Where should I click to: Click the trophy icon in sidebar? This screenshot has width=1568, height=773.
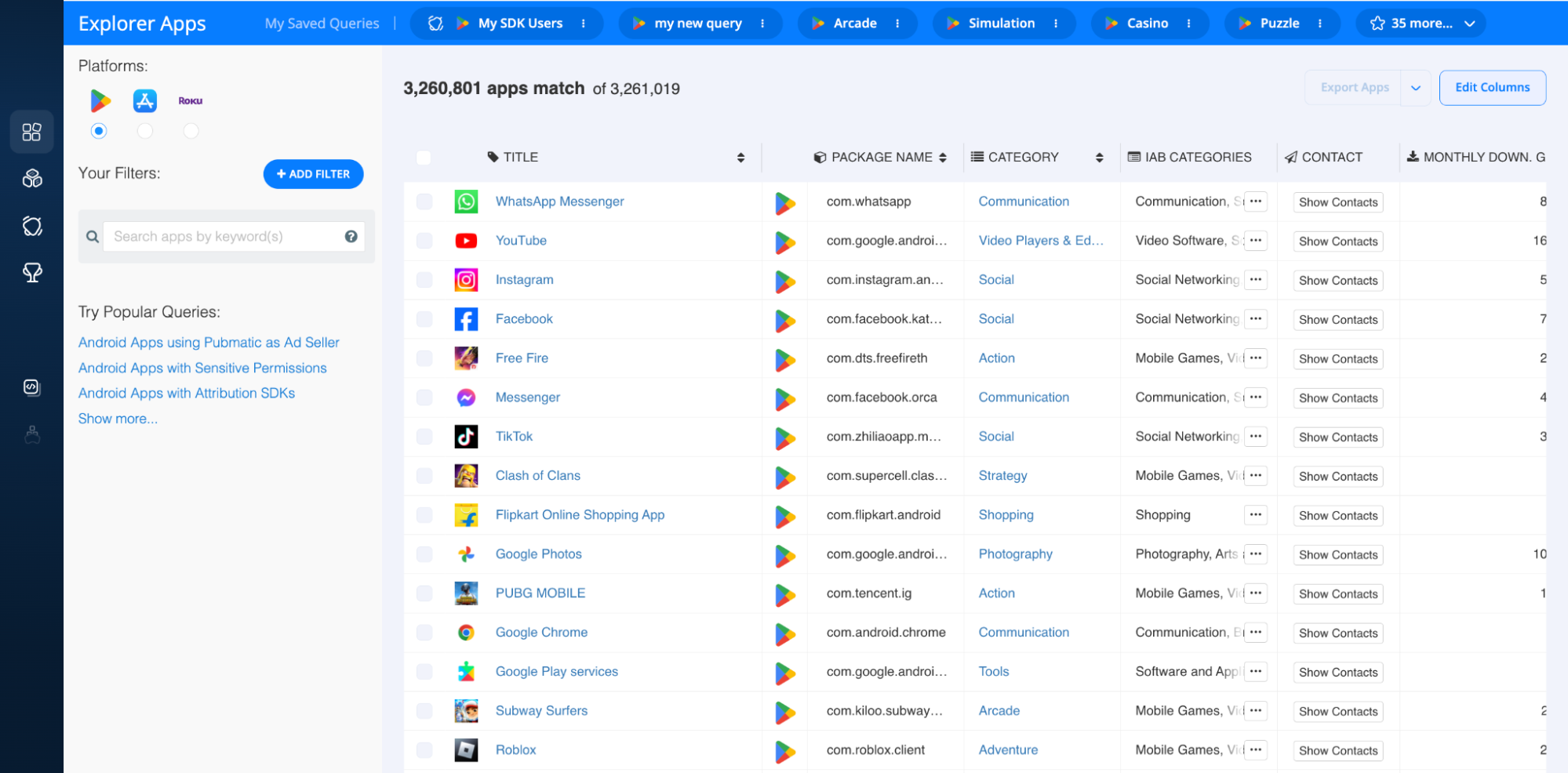[32, 273]
